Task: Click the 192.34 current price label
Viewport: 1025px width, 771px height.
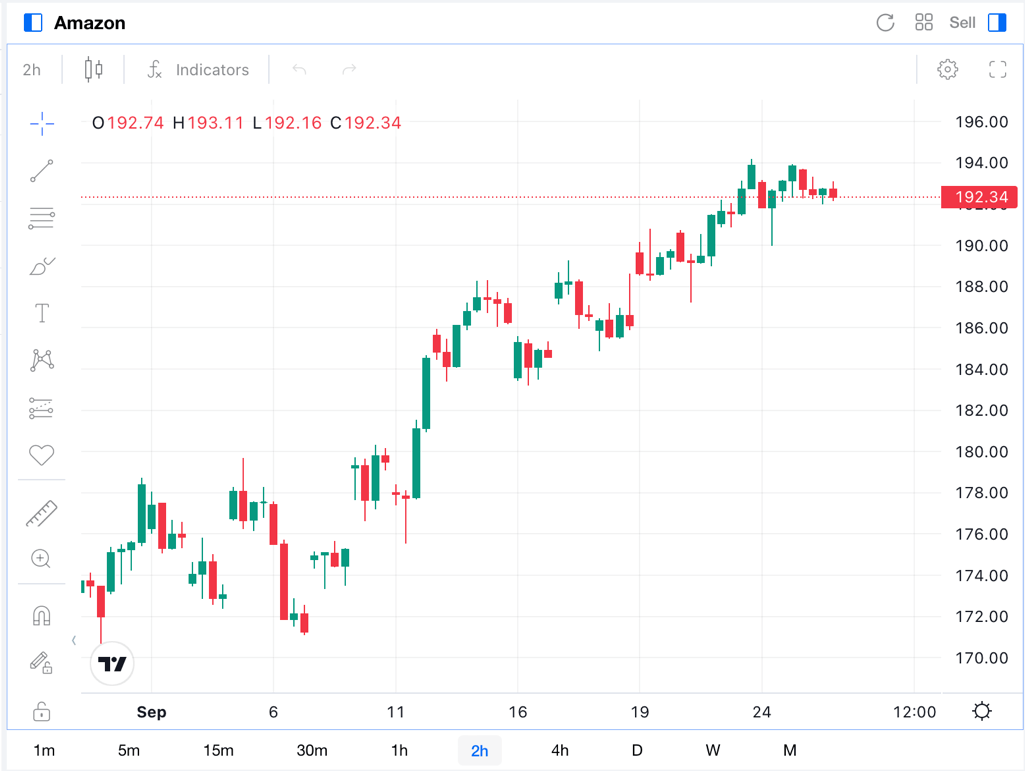Action: click(979, 197)
